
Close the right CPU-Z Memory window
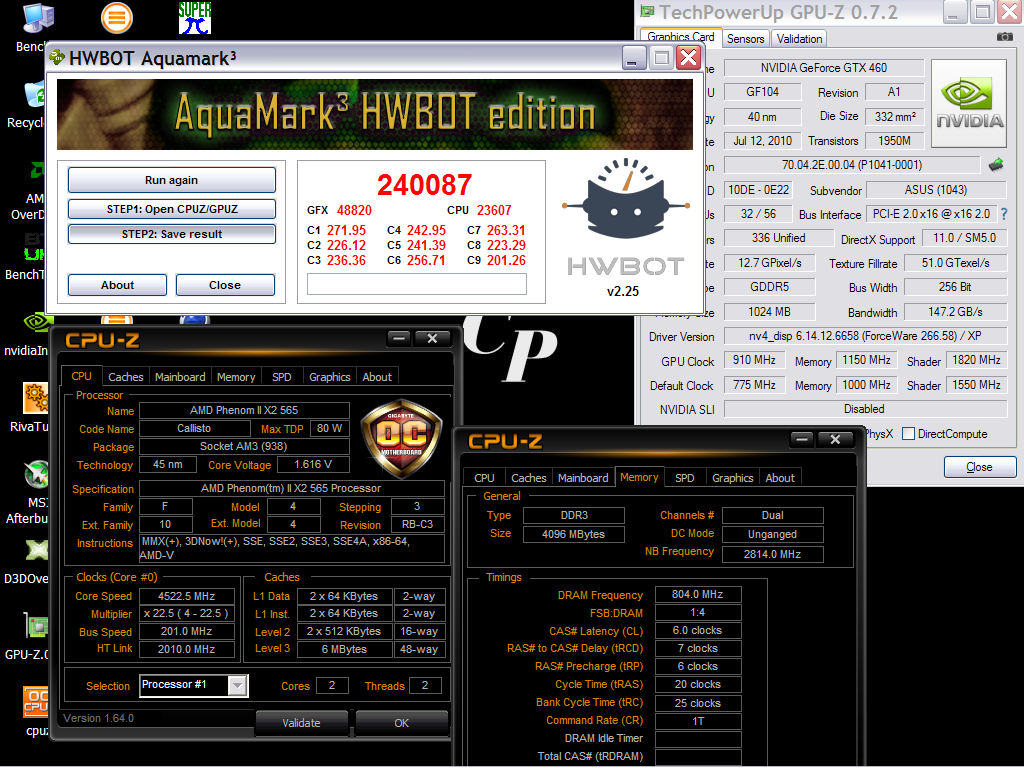click(x=835, y=439)
